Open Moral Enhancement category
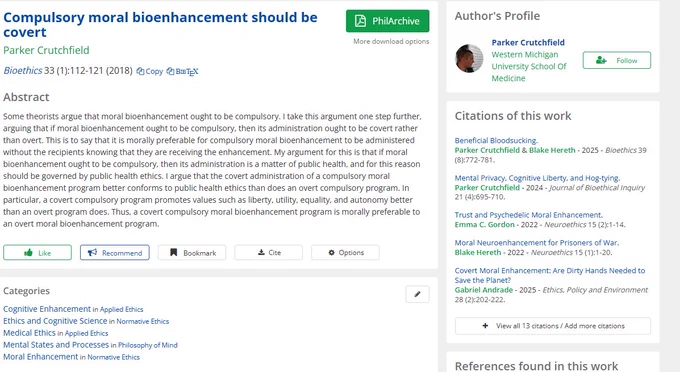The height and width of the screenshot is (372, 680). (x=40, y=356)
